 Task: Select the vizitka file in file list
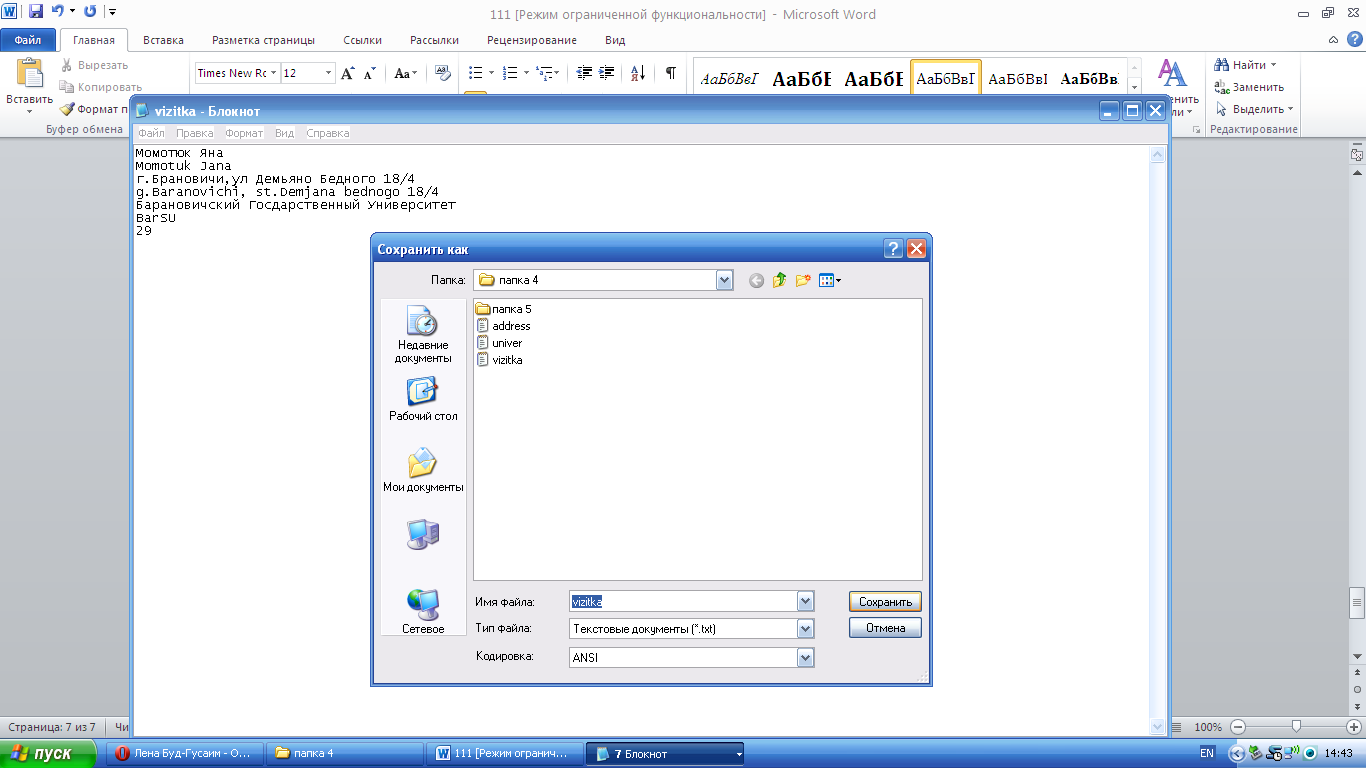(x=499, y=360)
